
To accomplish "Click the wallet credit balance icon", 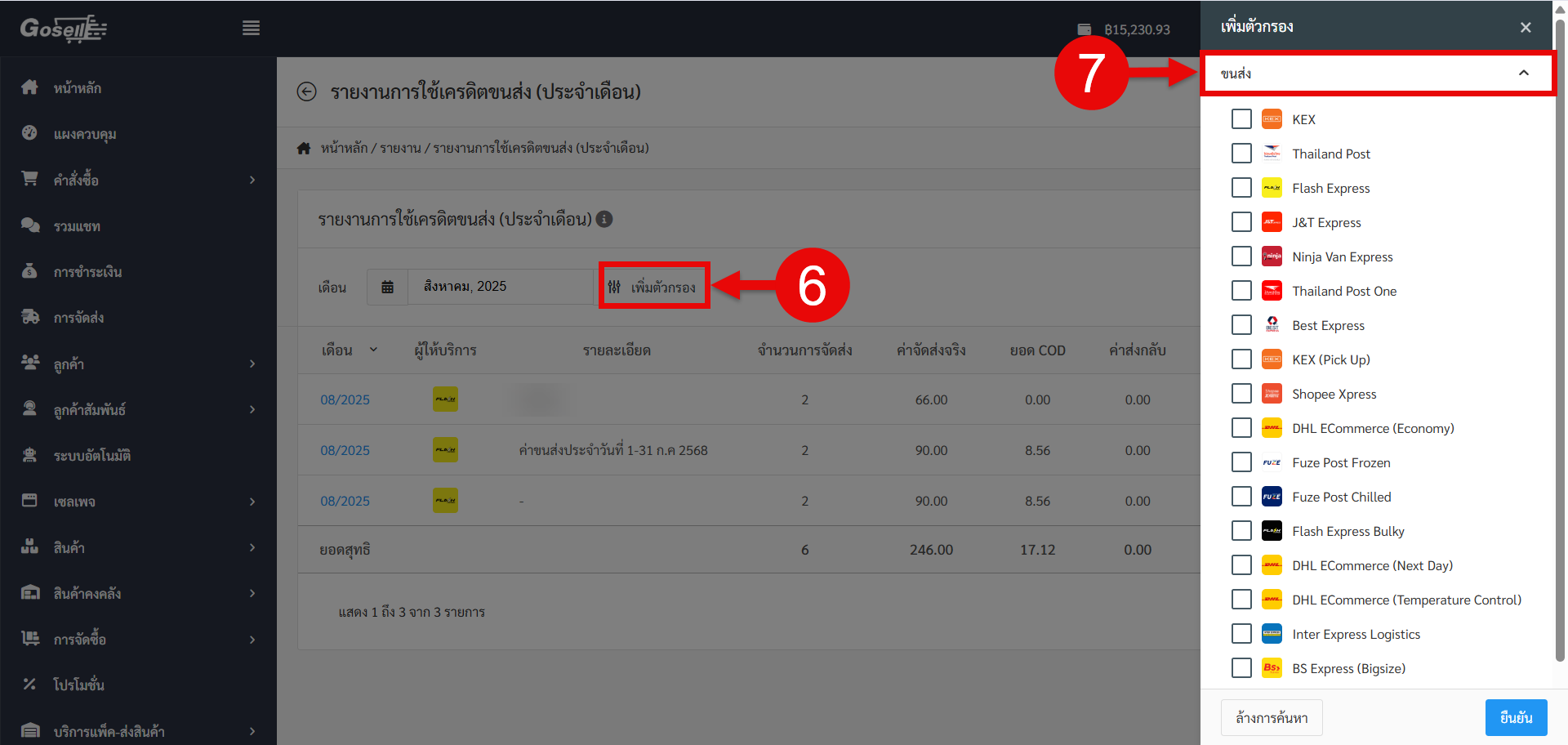I will coord(1085,29).
